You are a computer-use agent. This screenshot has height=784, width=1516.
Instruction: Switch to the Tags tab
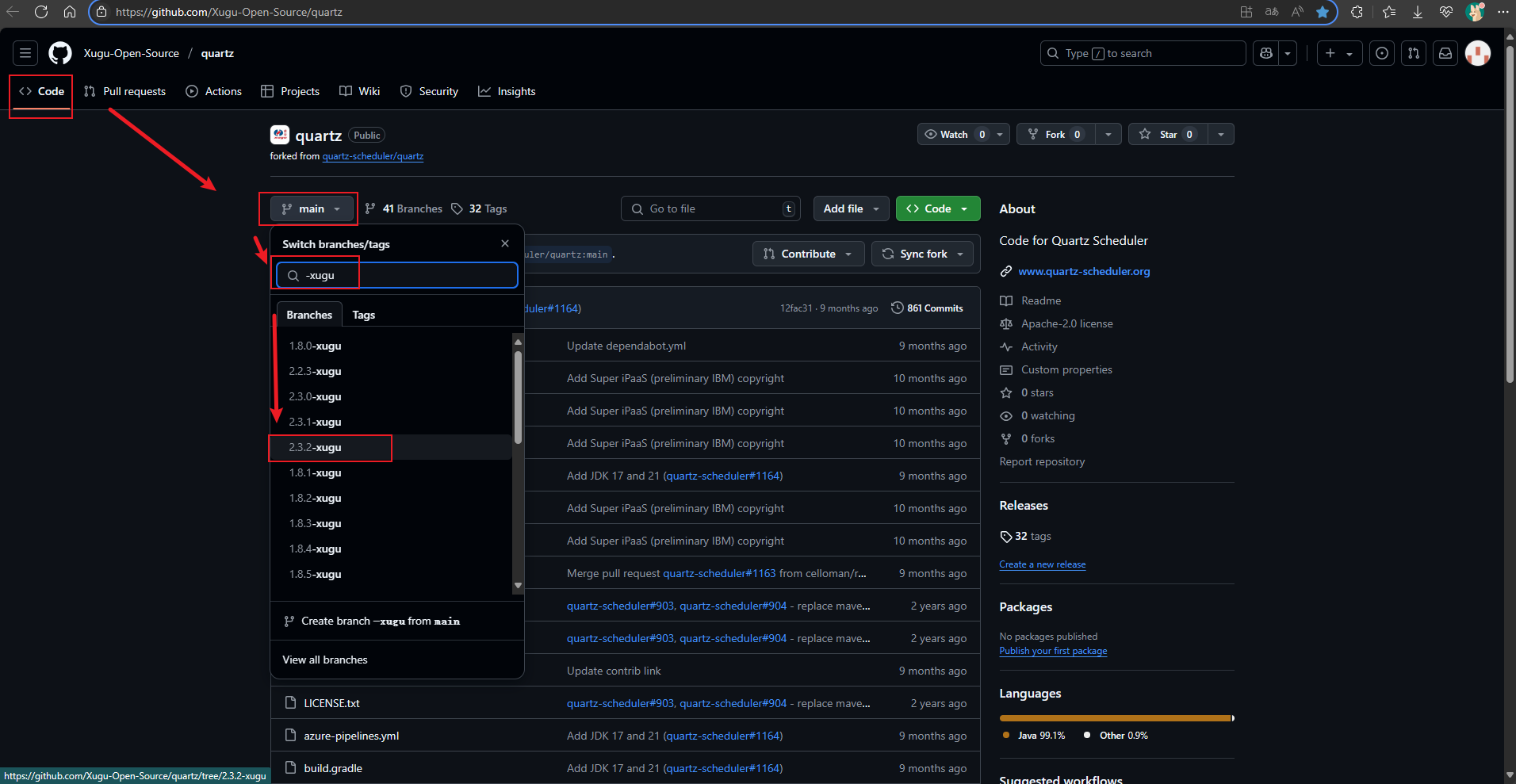pyautogui.click(x=363, y=315)
